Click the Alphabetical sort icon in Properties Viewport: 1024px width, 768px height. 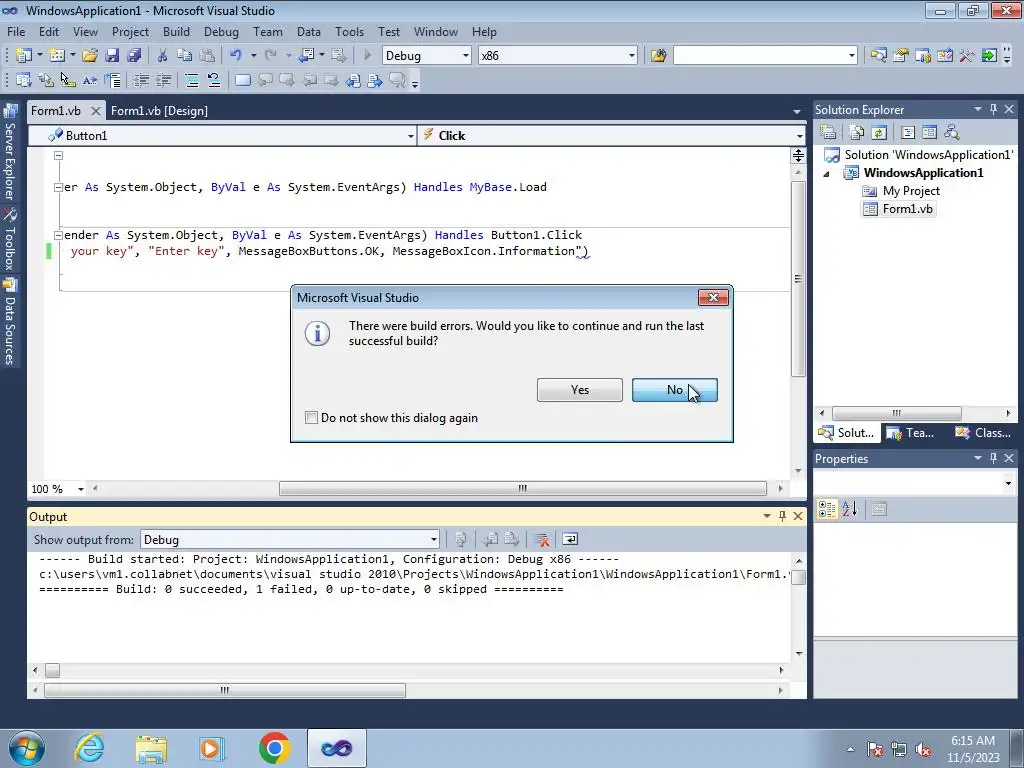pyautogui.click(x=850, y=509)
